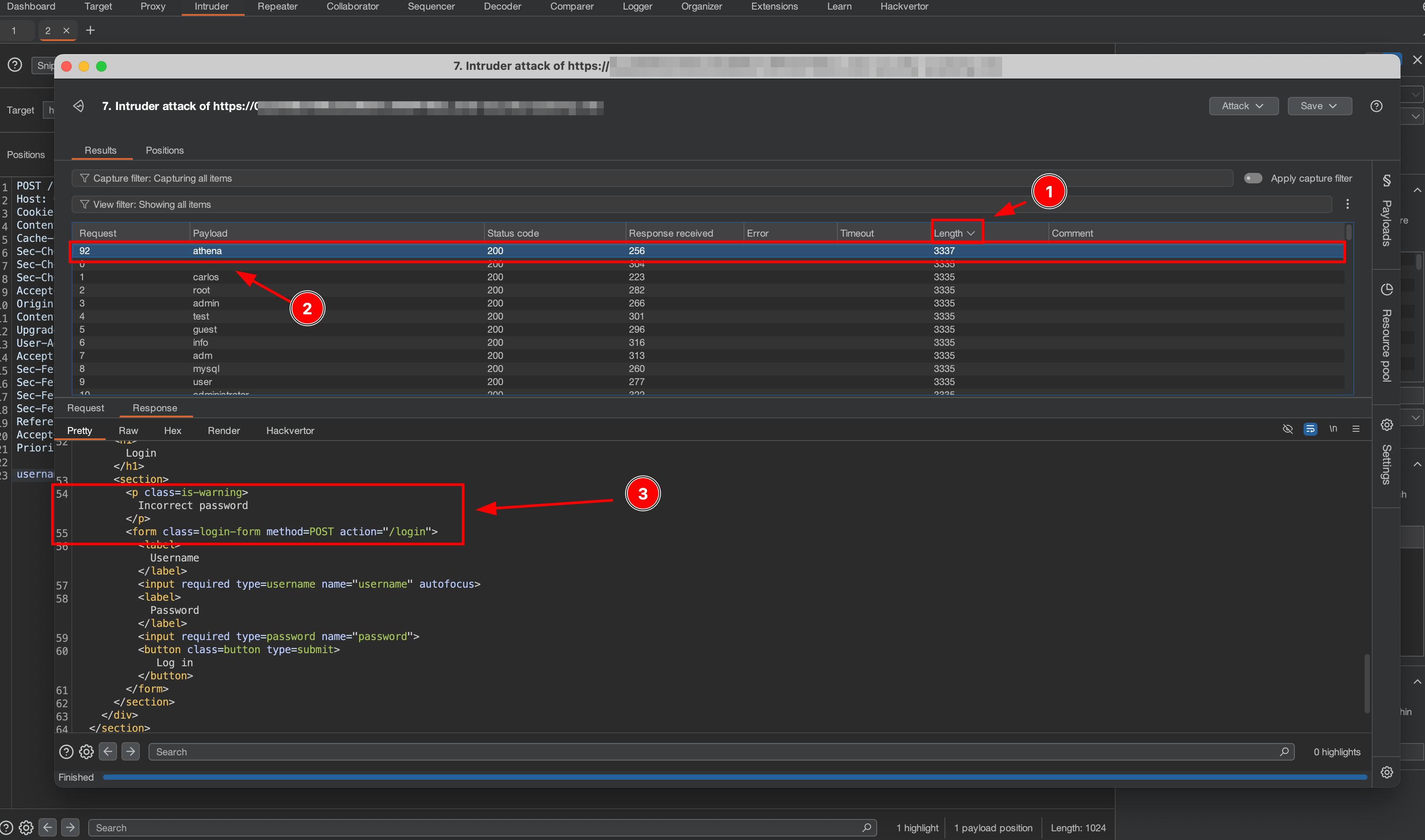Open main window bottom search settings gear
Viewport: 1425px width, 840px height.
pos(26,827)
